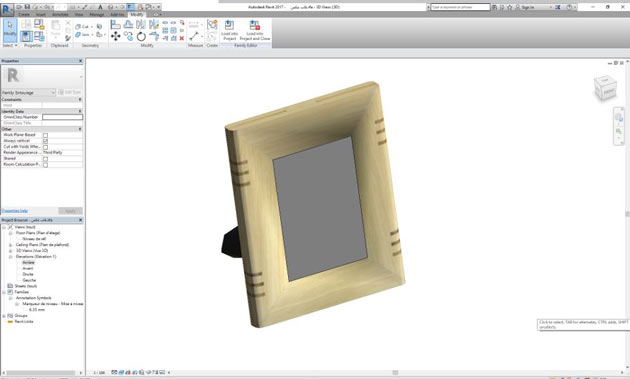Screen dimensions: 630x379
Task: Click the OmniClass Number input field
Action: coord(62,117)
